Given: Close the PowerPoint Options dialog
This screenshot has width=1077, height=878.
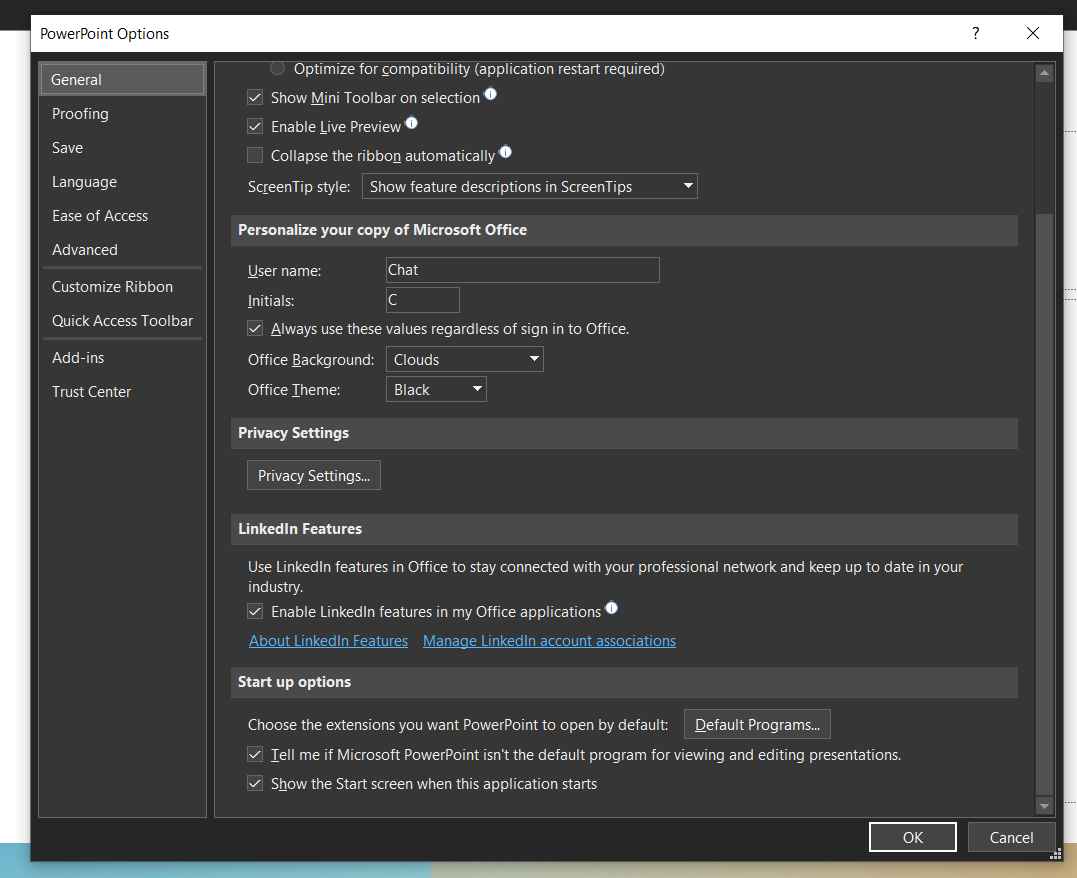Looking at the screenshot, I should tap(1032, 33).
